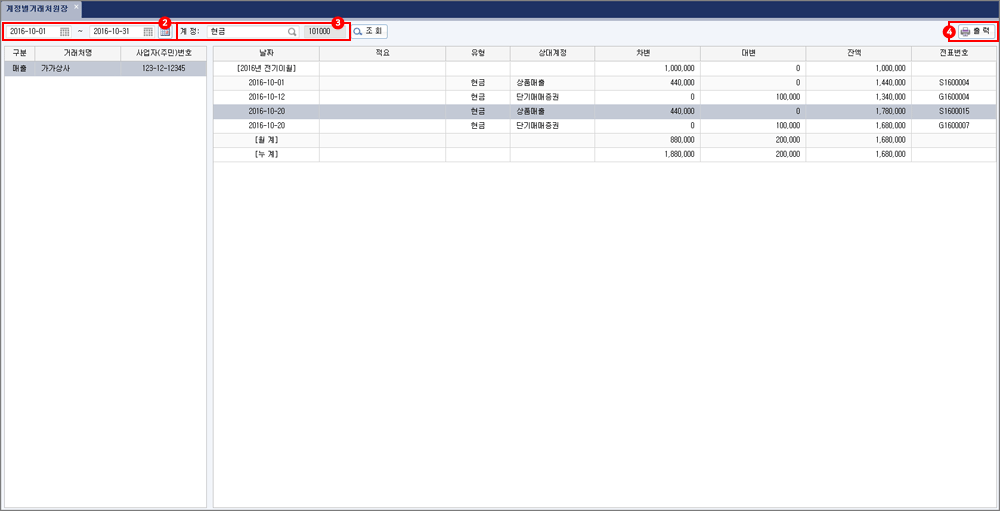Click the 현금 type cell in the 2016-10-12 row
This screenshot has height=511, width=1000.
tap(478, 97)
